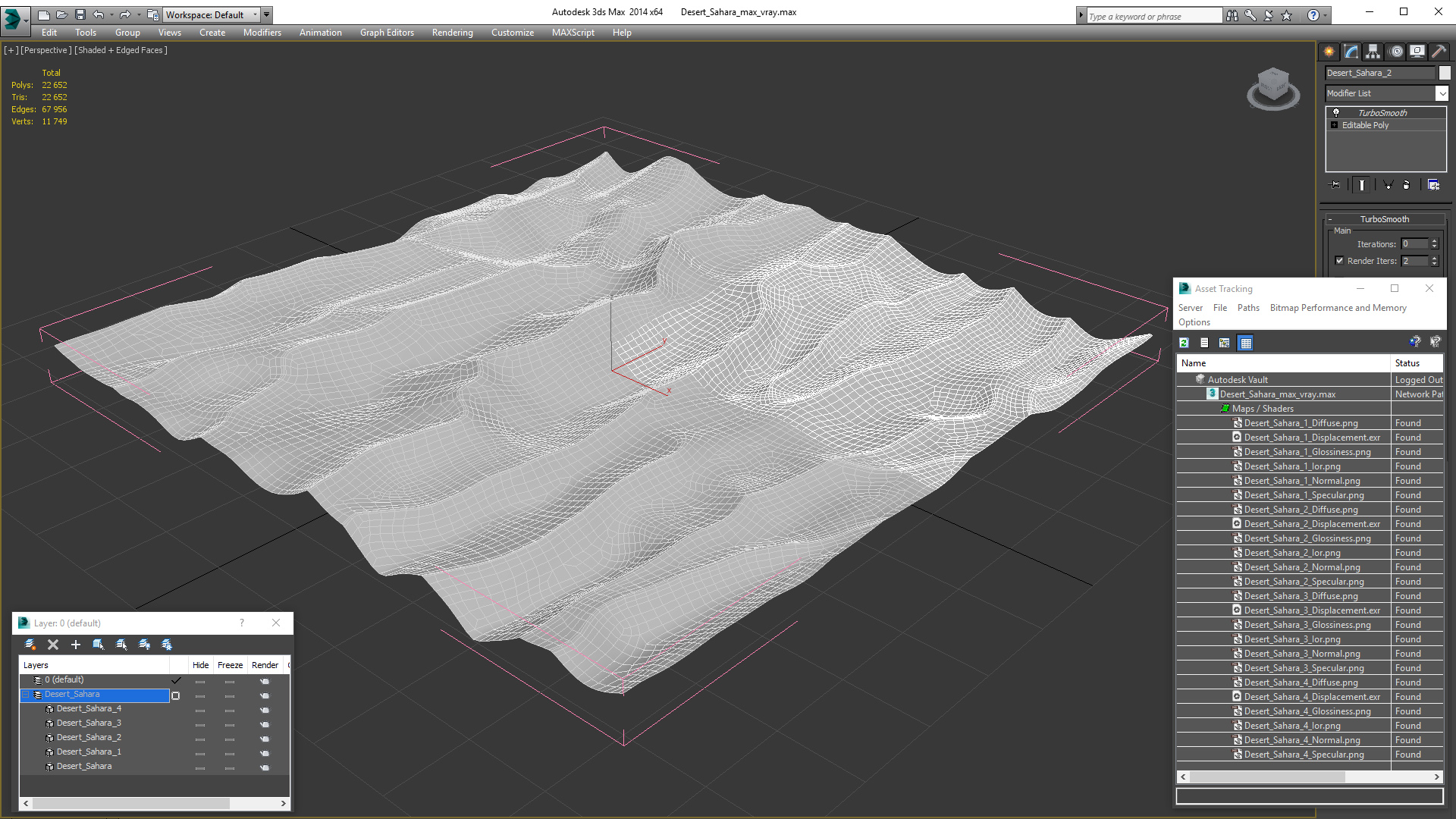
Task: Open the Hierarchy command panel tab
Action: click(x=1373, y=52)
